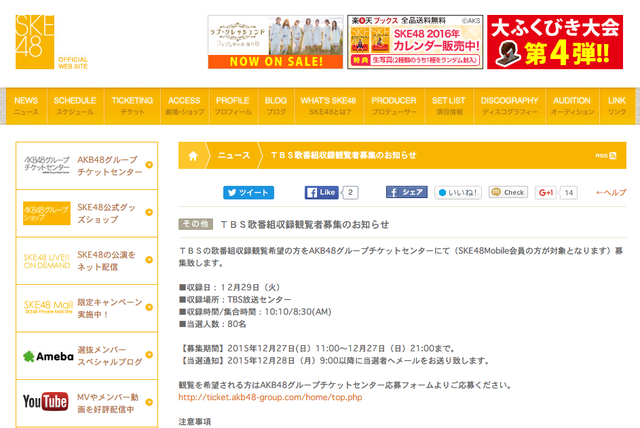
Task: Open the PRODUCER menu item
Action: [394, 106]
